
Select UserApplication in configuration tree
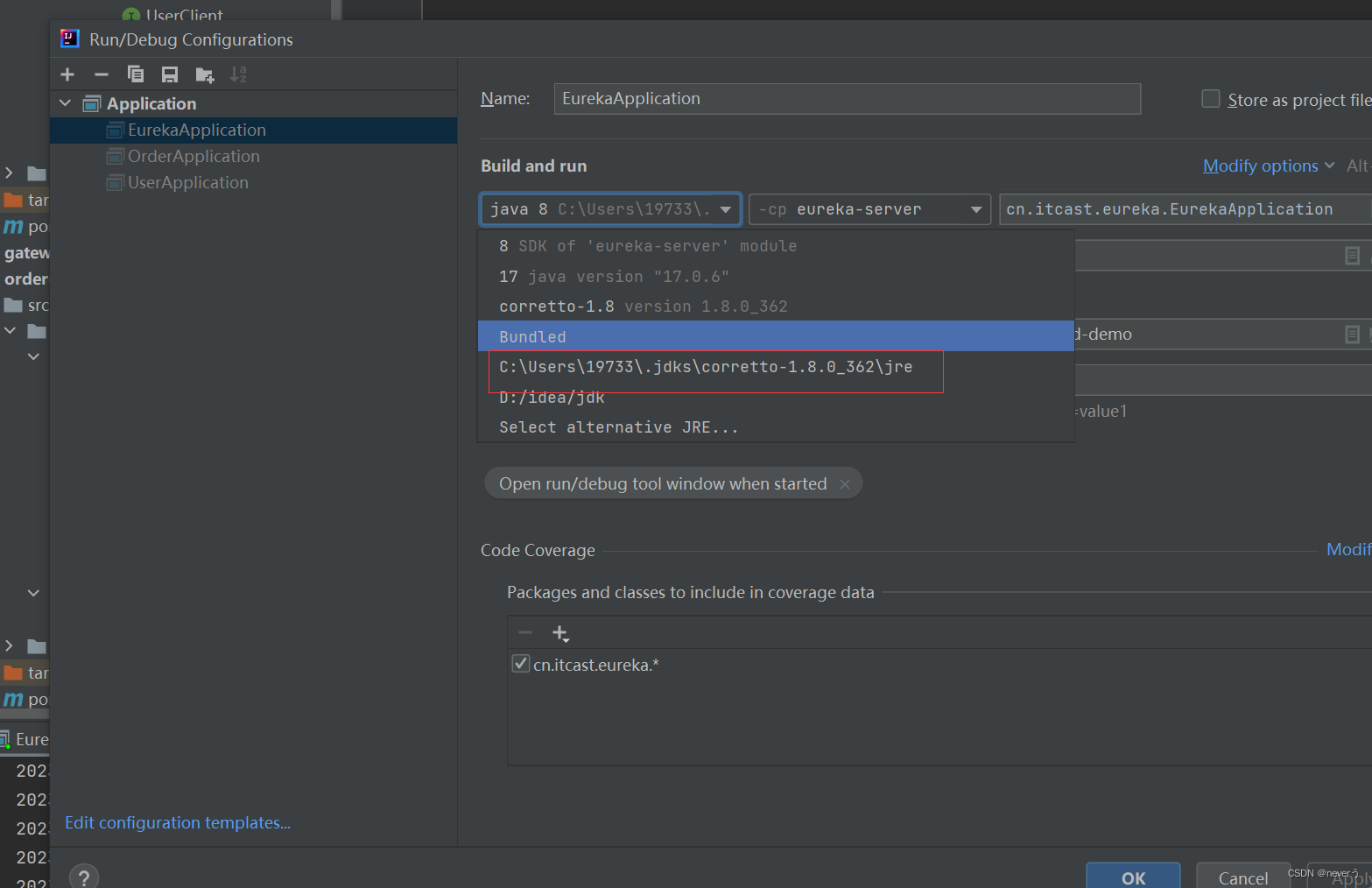[x=254, y=183]
